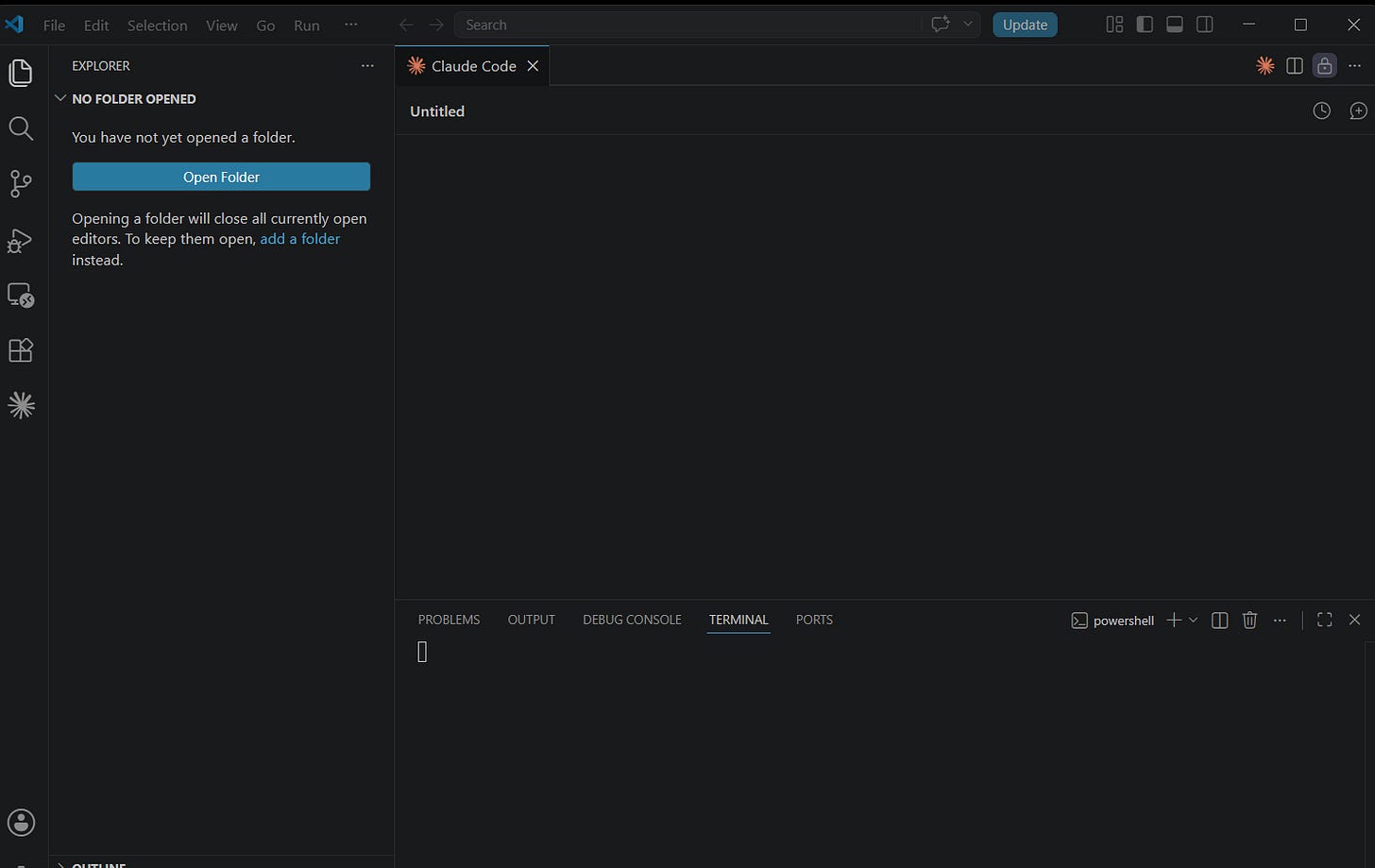Close the Claude Code tab
1375x868 pixels.
[x=533, y=65]
